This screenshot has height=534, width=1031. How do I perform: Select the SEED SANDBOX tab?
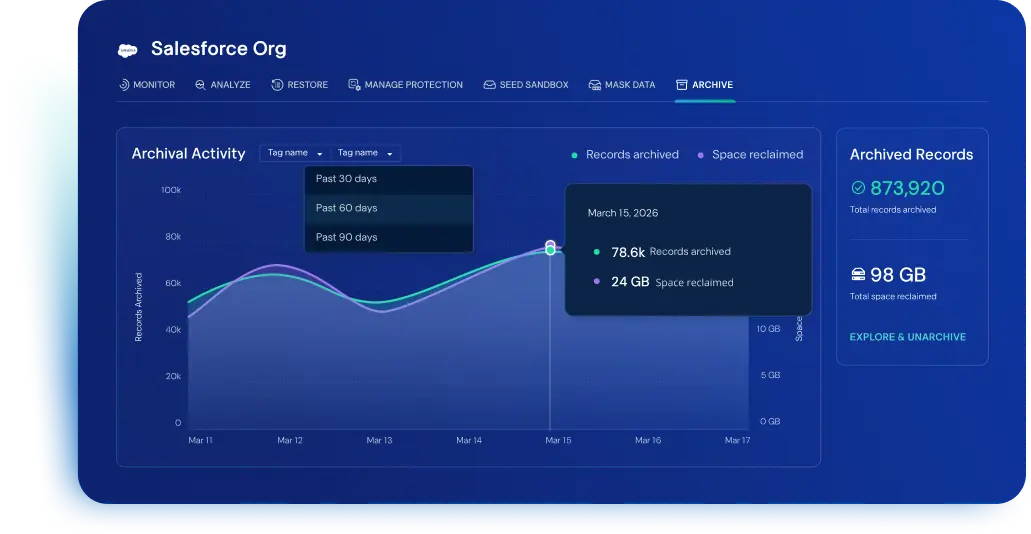pos(526,85)
